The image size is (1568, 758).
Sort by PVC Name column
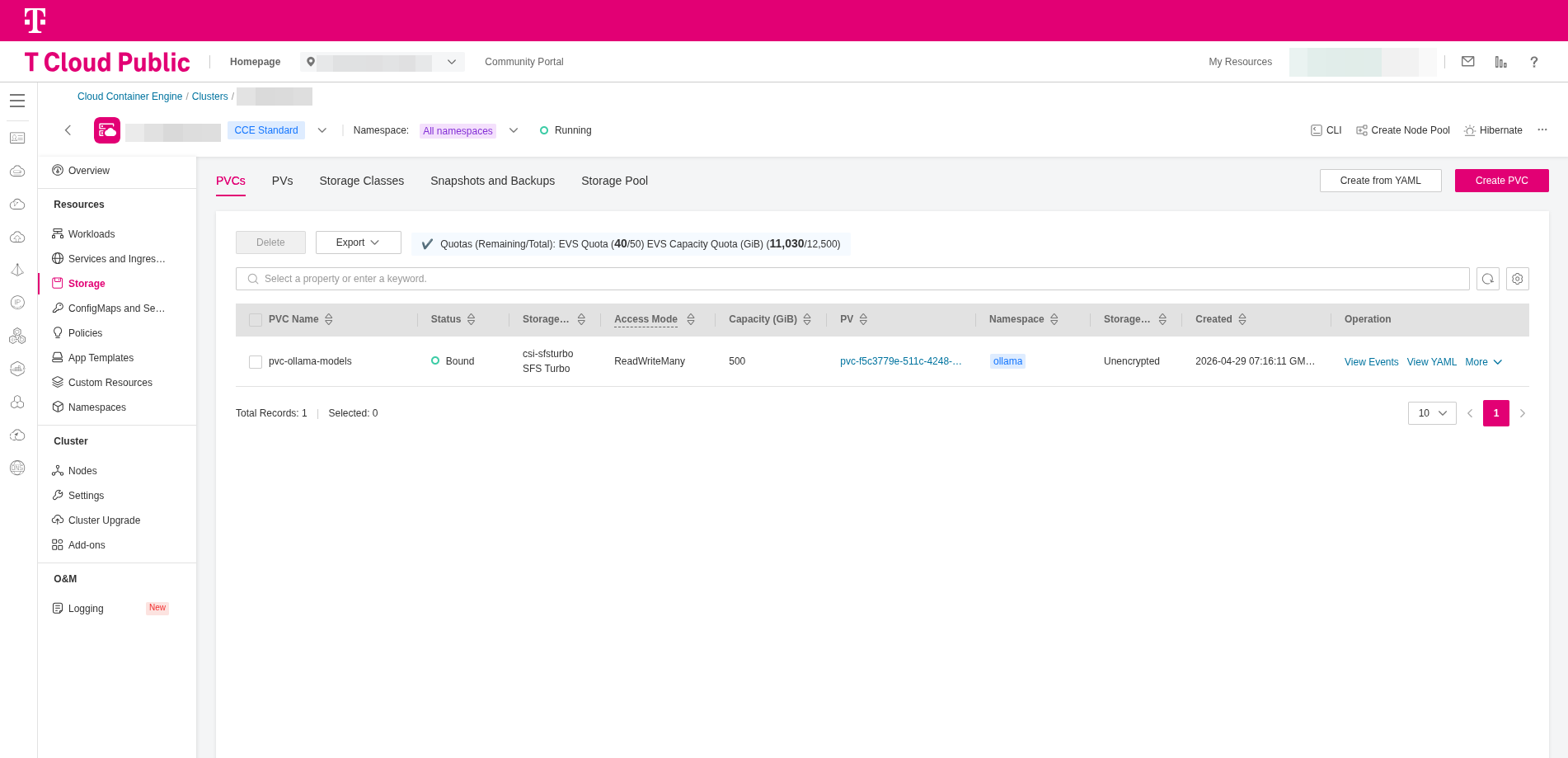(329, 319)
